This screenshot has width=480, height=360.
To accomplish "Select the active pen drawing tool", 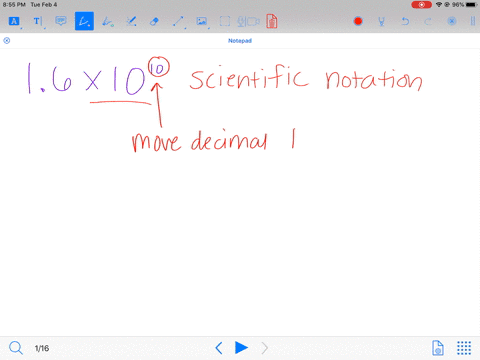I will [x=84, y=21].
